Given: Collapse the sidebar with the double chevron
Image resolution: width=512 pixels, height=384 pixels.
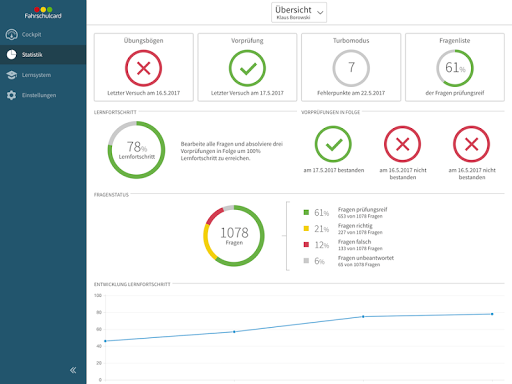Looking at the screenshot, I should point(73,370).
